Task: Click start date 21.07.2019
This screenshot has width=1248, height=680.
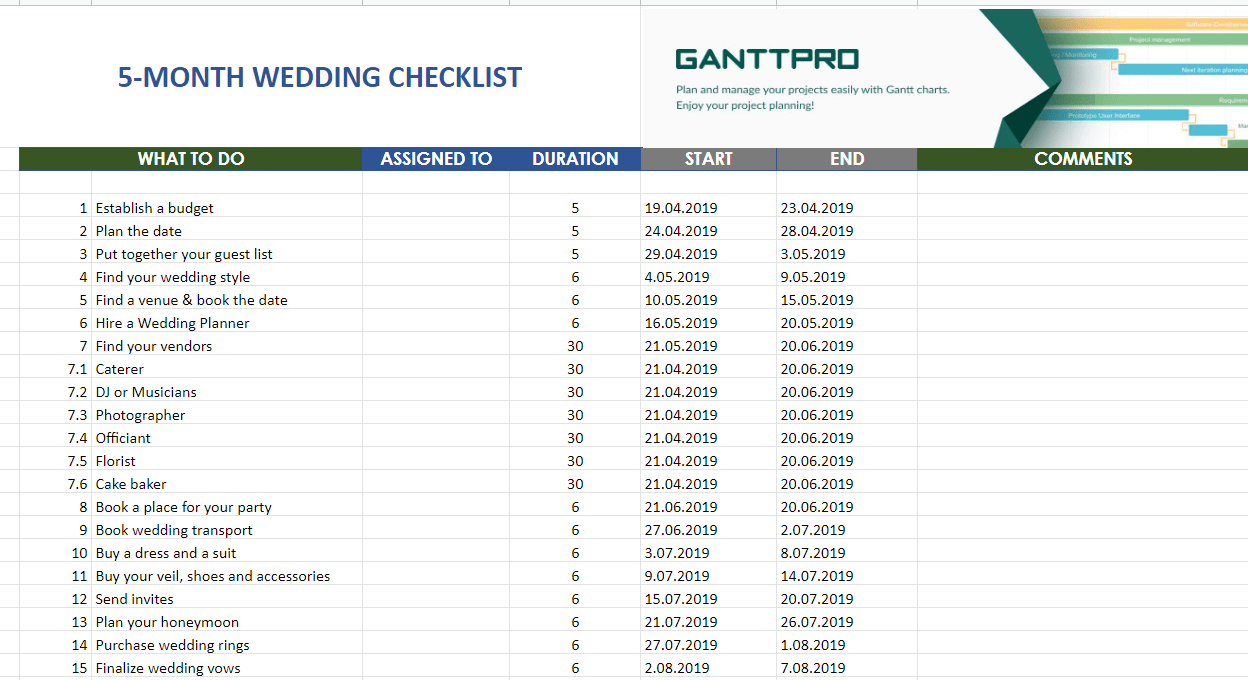Action: (709, 622)
